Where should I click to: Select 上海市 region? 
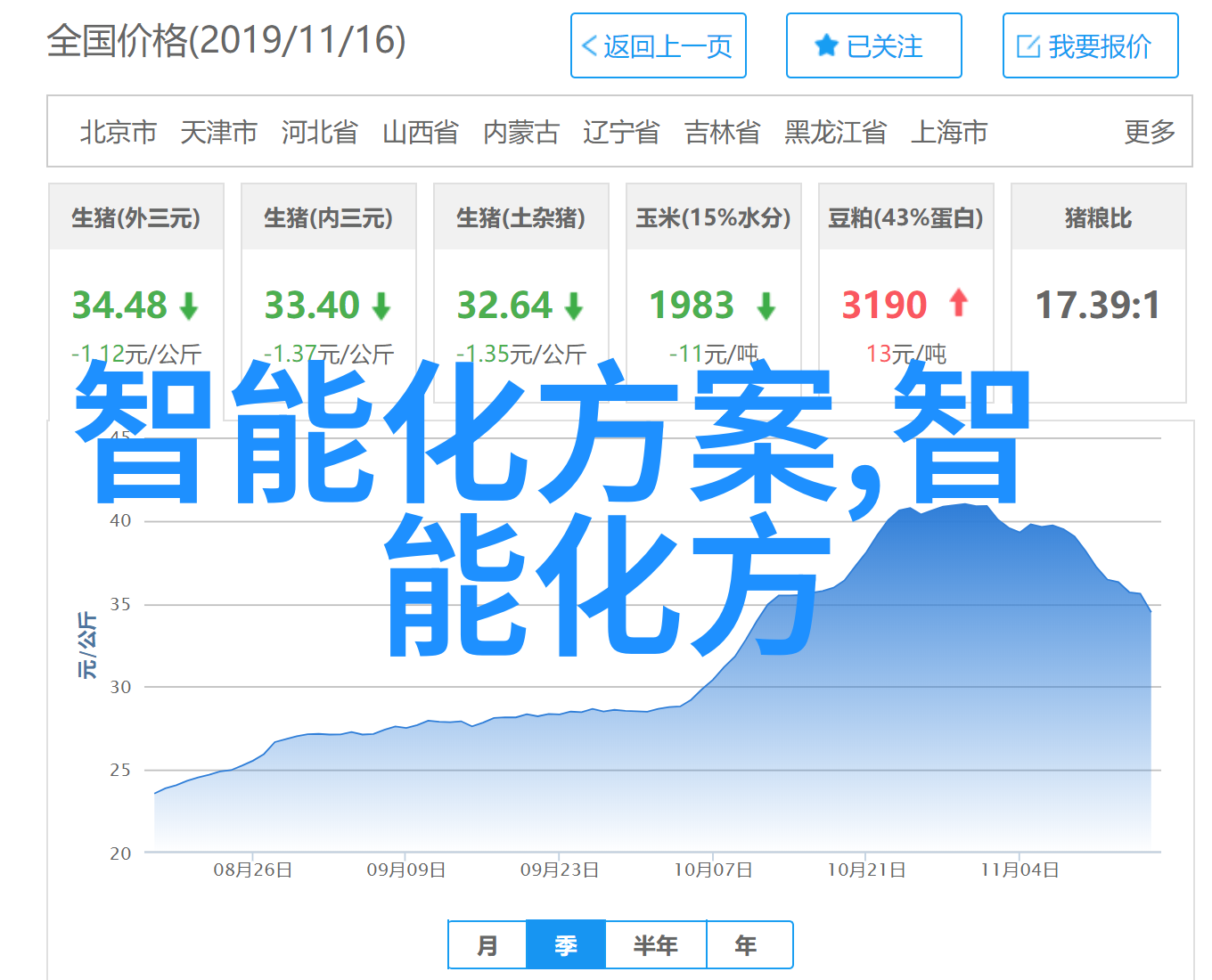coord(948,132)
